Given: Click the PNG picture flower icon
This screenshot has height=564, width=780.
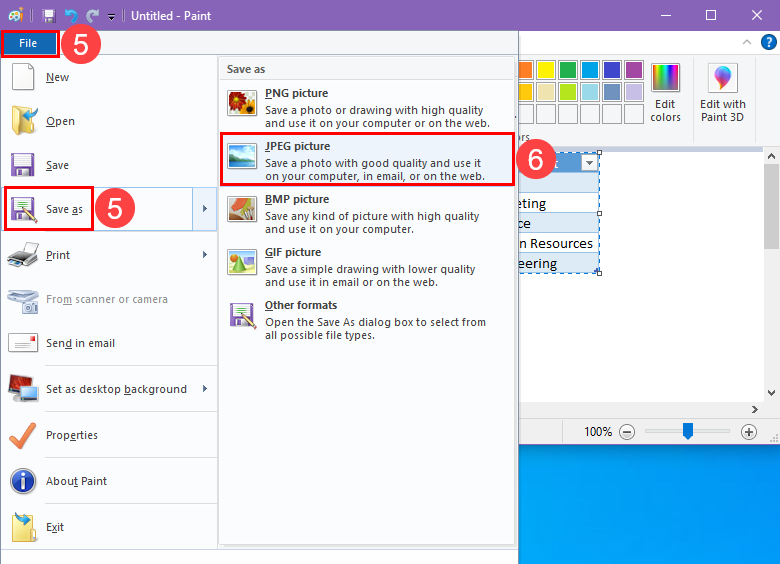Looking at the screenshot, I should tap(242, 103).
